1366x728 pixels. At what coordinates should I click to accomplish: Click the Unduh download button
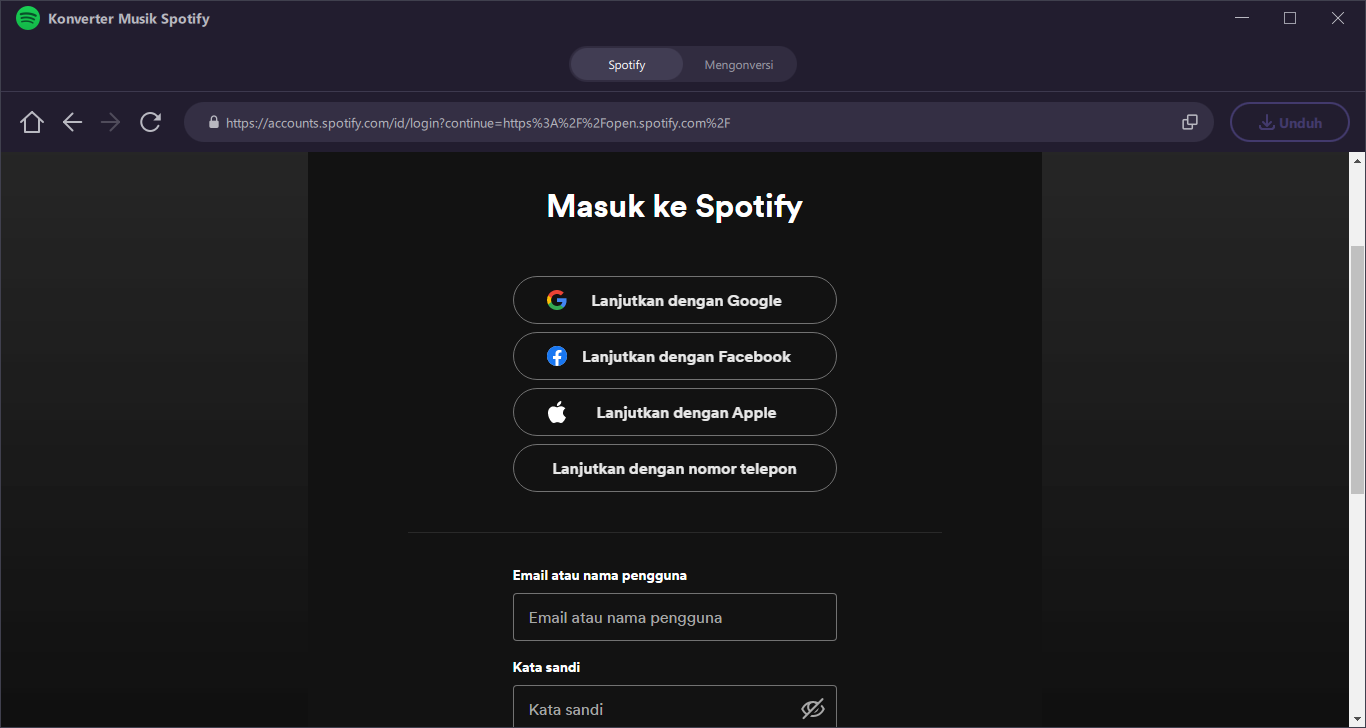click(1290, 123)
